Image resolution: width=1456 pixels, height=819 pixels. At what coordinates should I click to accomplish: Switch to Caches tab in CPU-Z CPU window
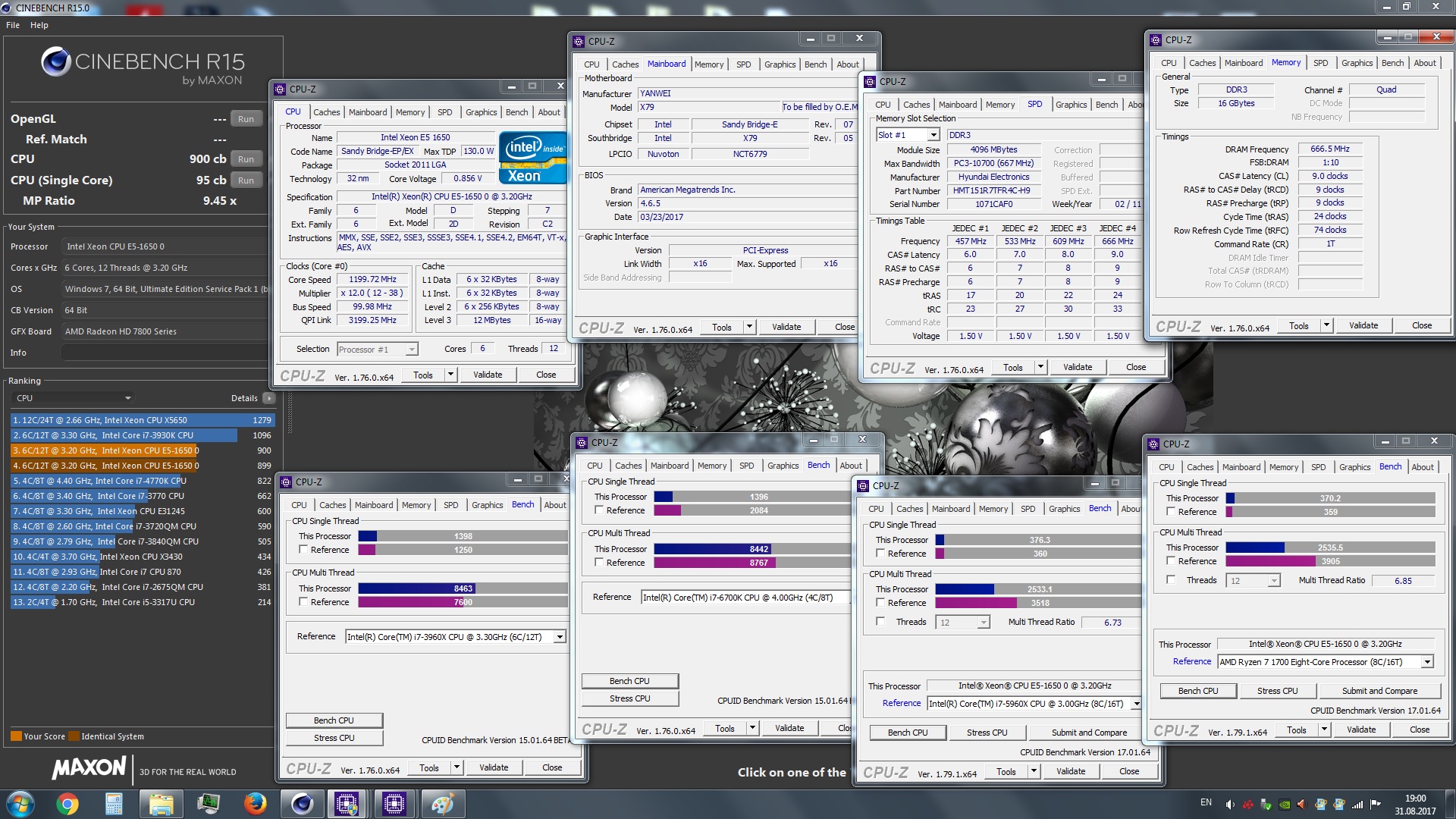coord(326,112)
